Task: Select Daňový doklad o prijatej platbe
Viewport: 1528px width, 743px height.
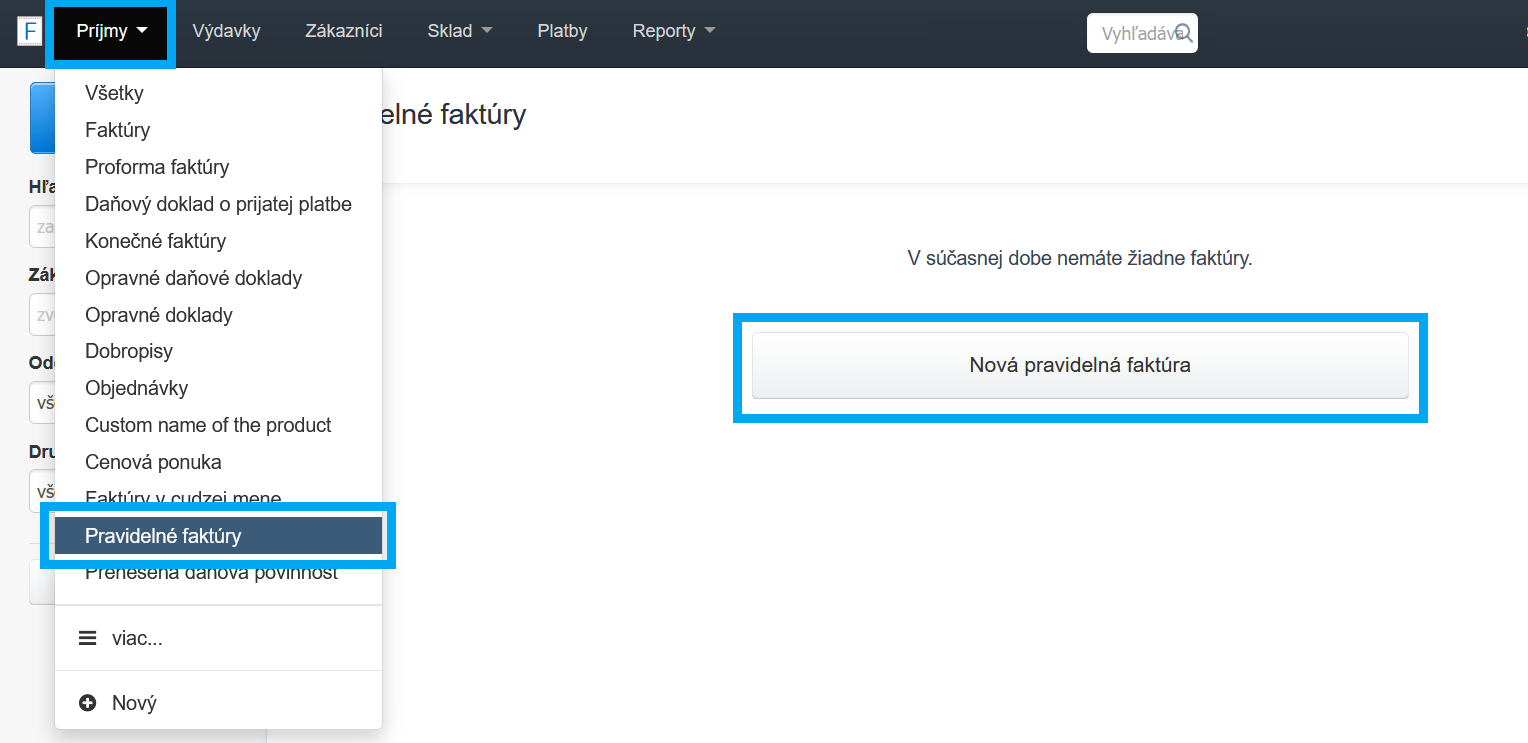Action: pyautogui.click(x=218, y=204)
